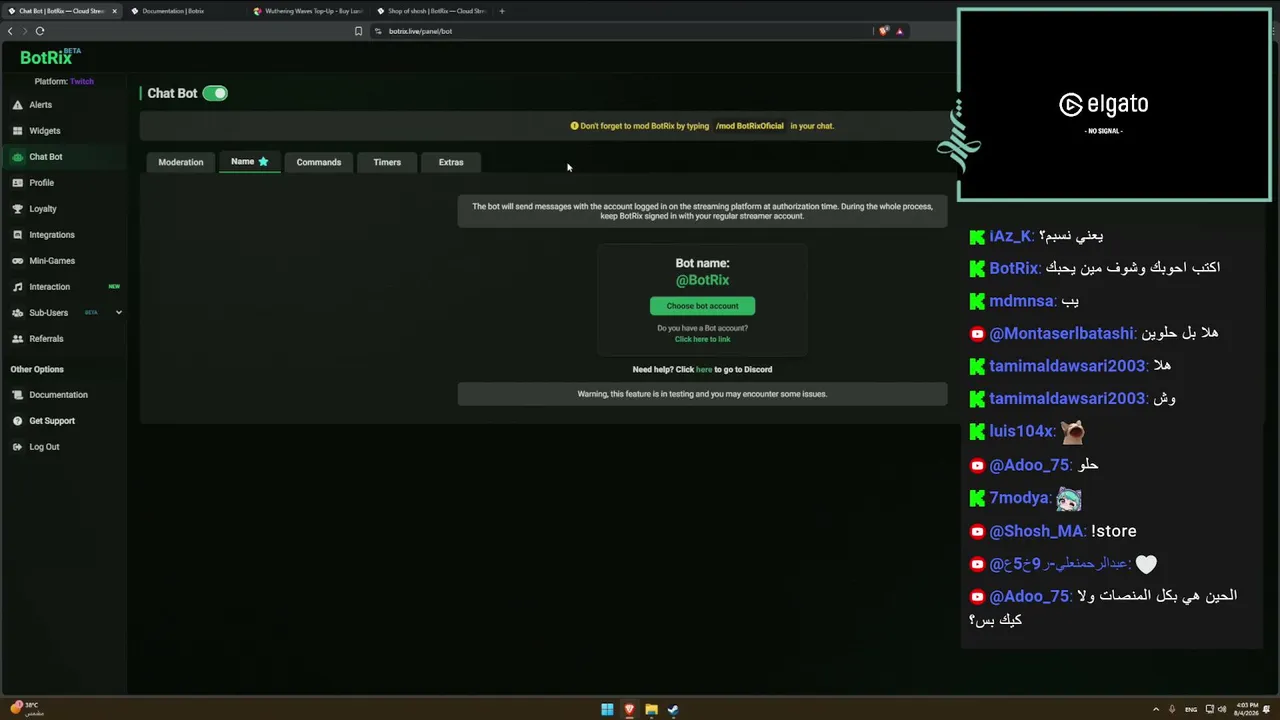Viewport: 1280px width, 720px height.
Task: Select the Chat Bot sidebar icon
Action: 18,157
